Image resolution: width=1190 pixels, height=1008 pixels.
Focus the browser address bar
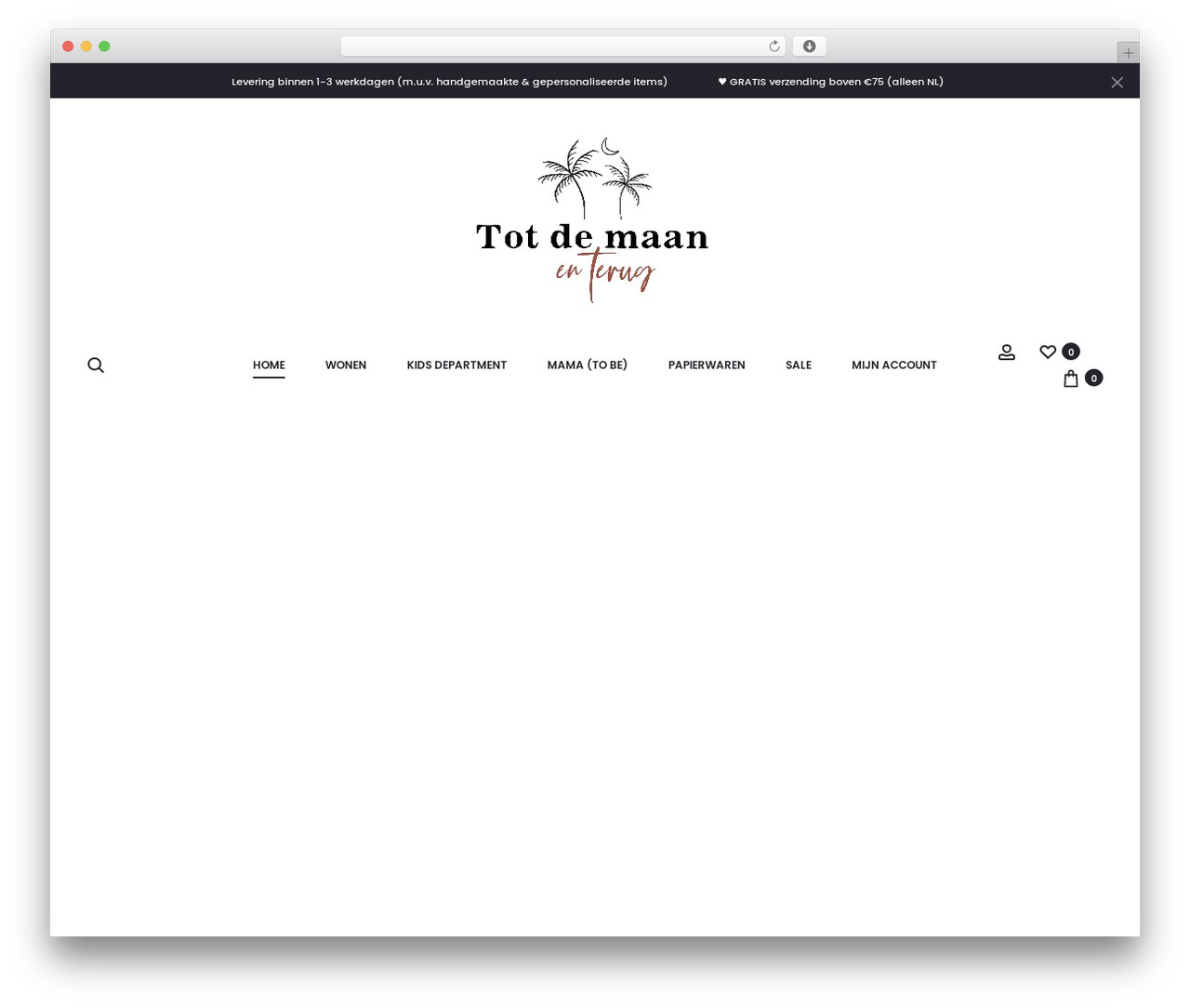pos(562,46)
